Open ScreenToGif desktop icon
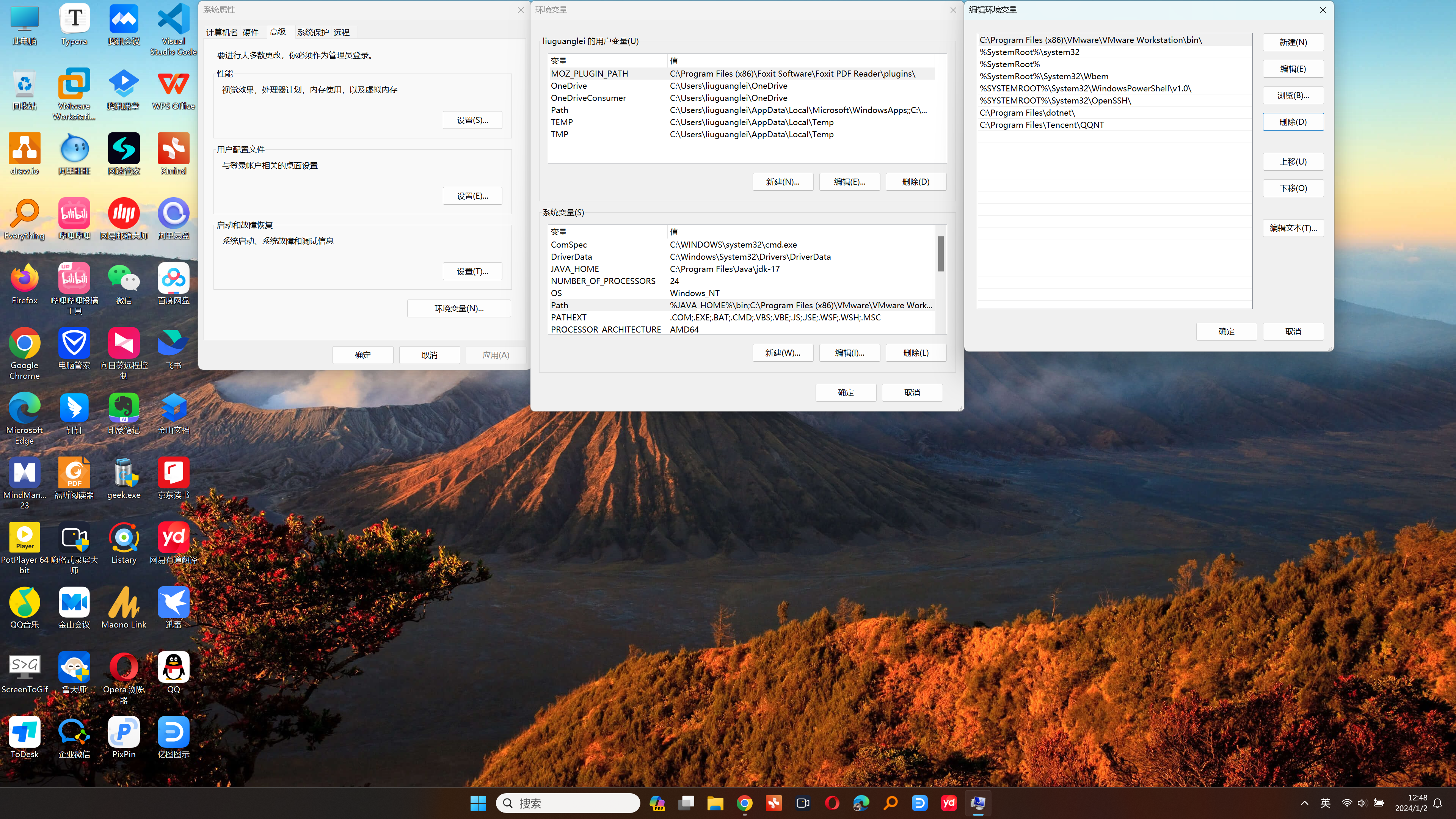 coord(24,673)
